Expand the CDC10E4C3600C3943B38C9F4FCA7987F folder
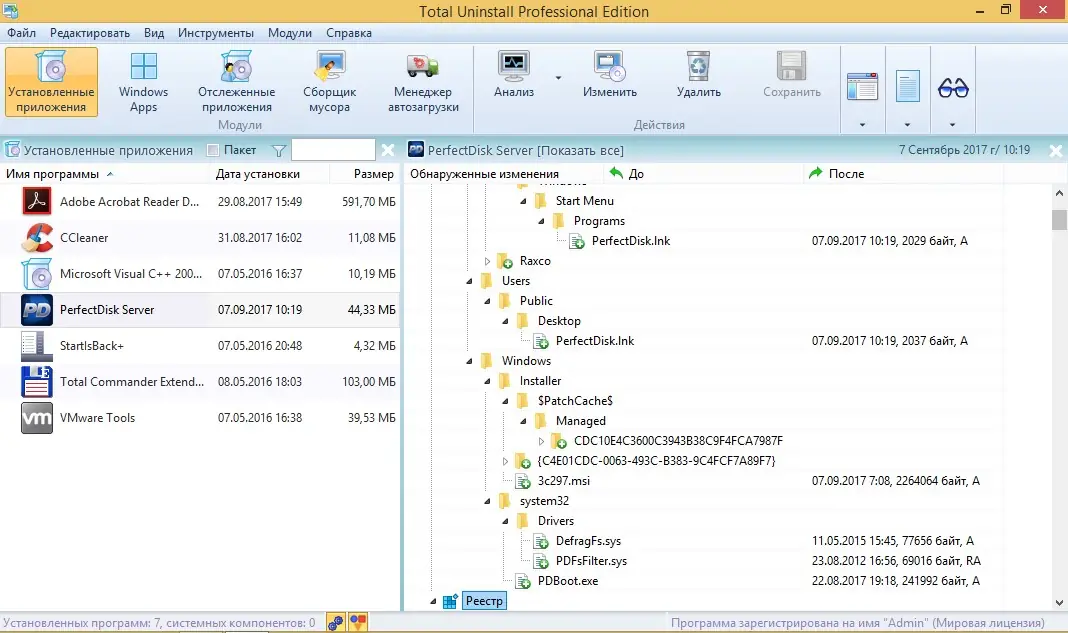Image resolution: width=1068 pixels, height=633 pixels. click(x=541, y=441)
